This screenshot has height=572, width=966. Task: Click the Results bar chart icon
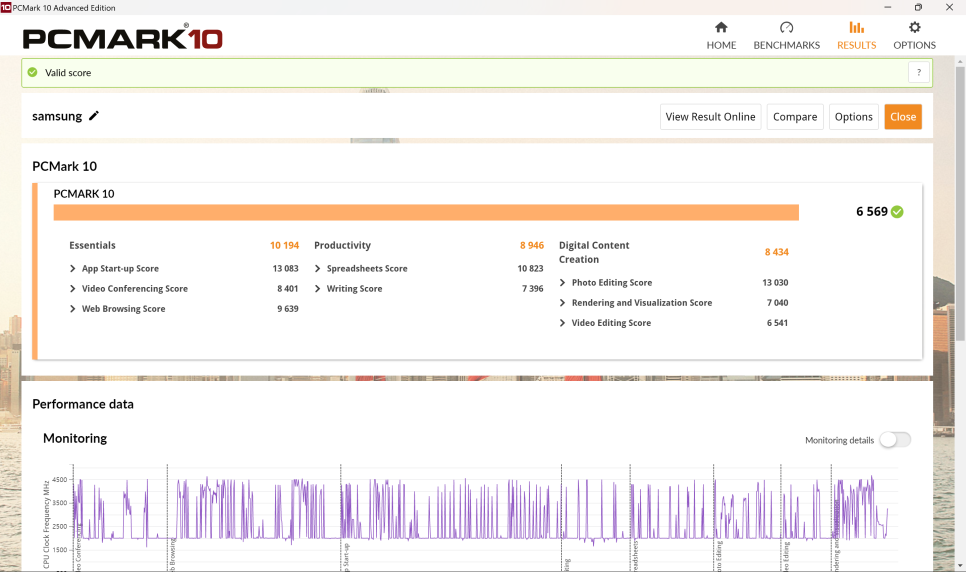point(856,27)
